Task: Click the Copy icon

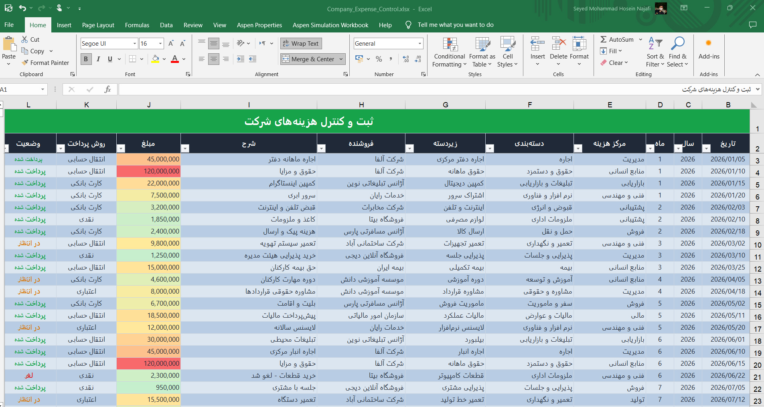Action: (x=25, y=51)
